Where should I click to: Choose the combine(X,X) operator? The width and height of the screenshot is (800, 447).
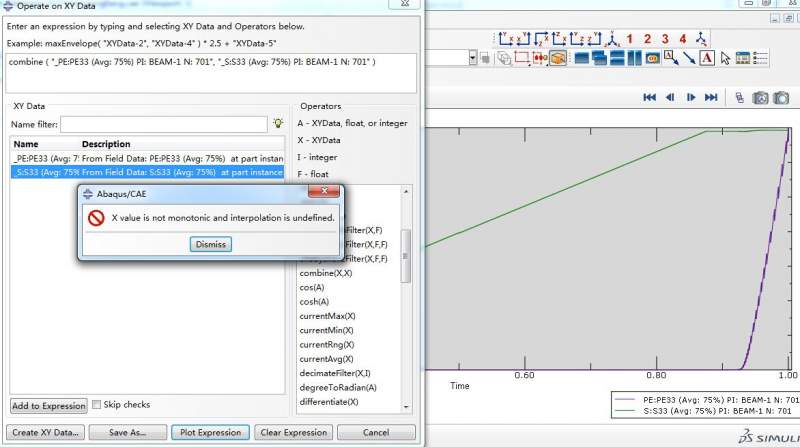(x=326, y=273)
